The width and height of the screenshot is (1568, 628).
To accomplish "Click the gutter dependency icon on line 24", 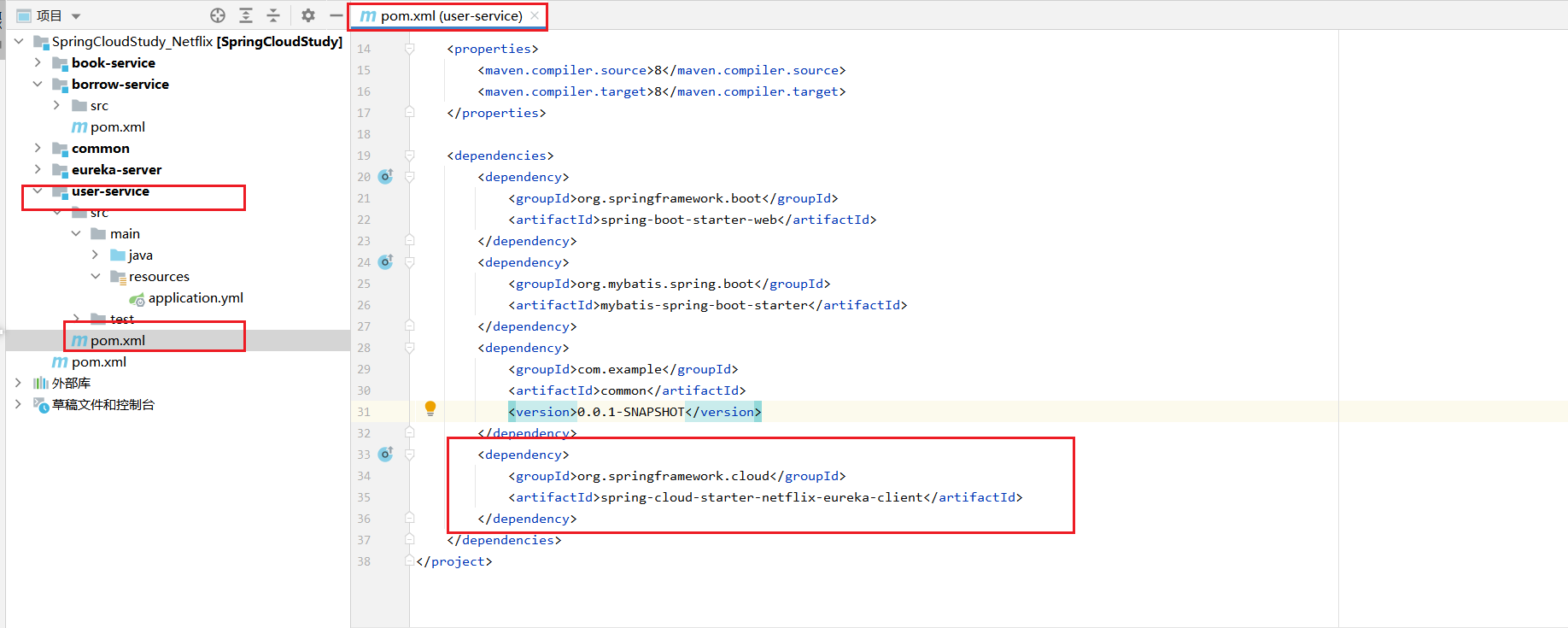I will [386, 262].
